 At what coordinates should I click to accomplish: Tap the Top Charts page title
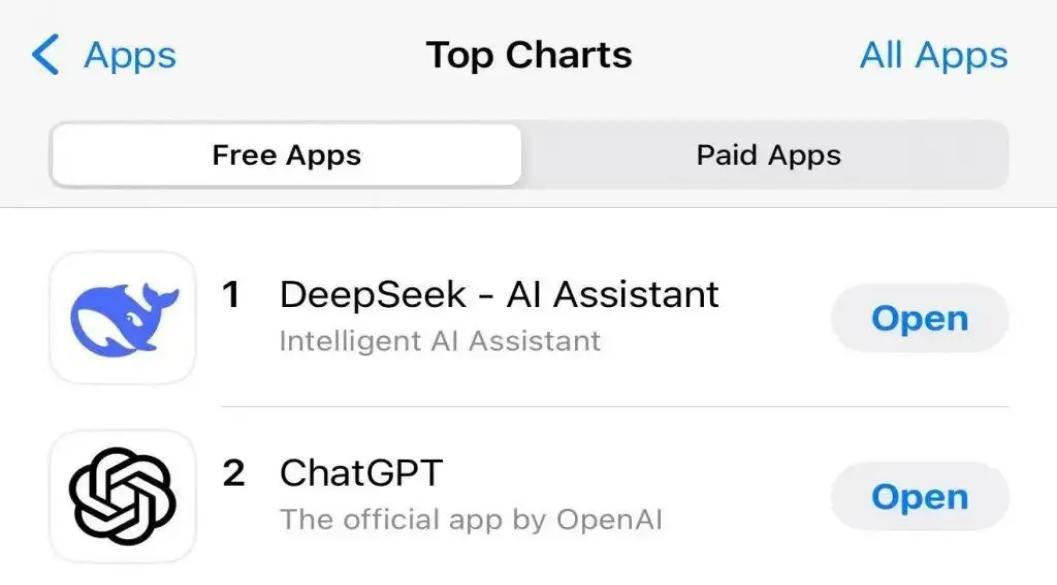529,55
